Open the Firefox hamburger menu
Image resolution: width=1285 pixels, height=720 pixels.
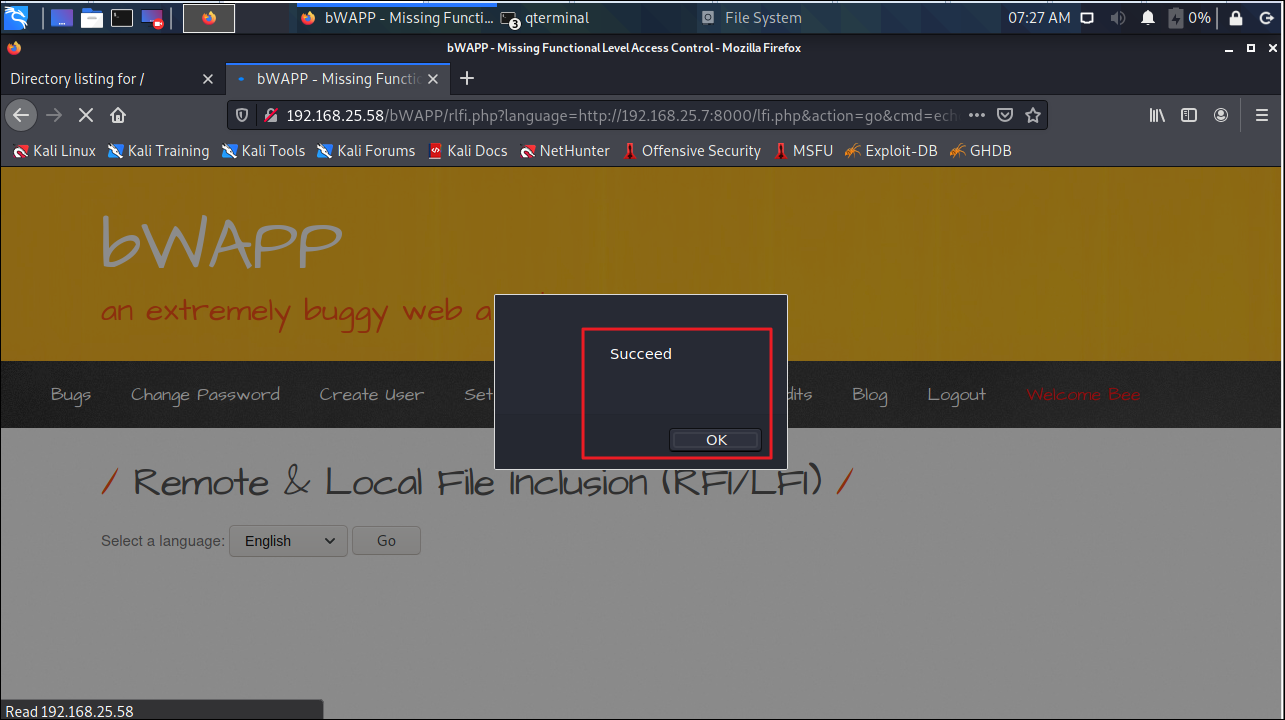(x=1262, y=116)
